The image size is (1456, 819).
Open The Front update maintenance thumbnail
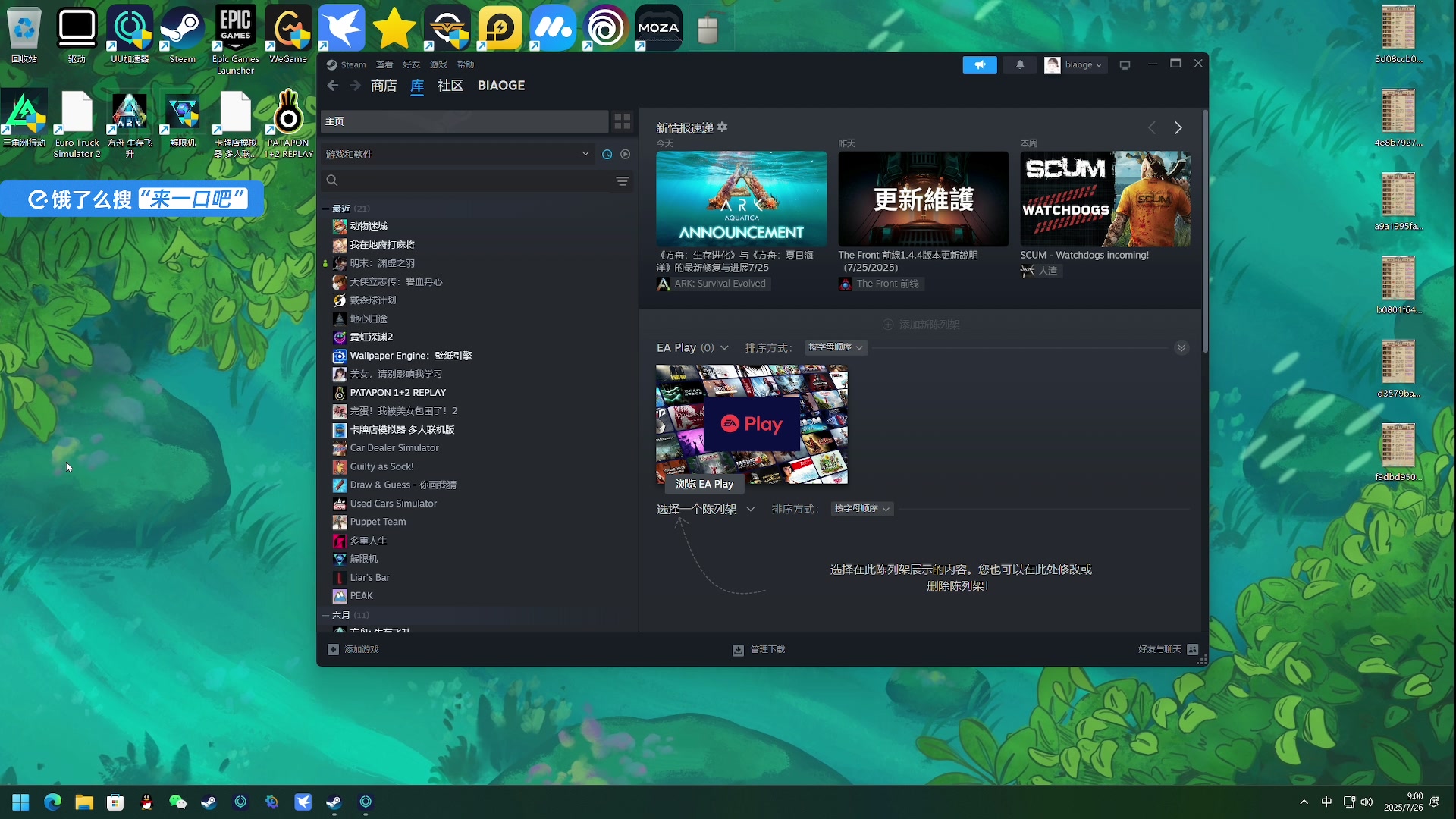click(924, 199)
